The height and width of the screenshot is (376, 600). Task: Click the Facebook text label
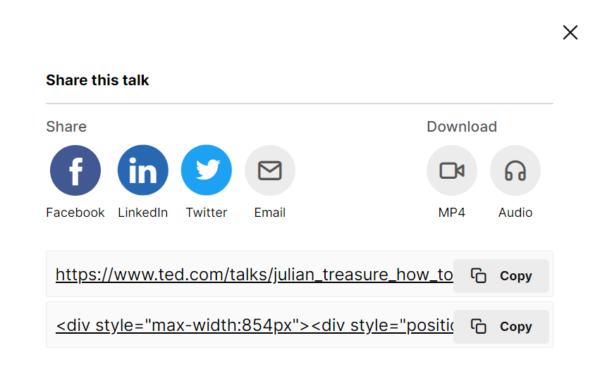[75, 212]
